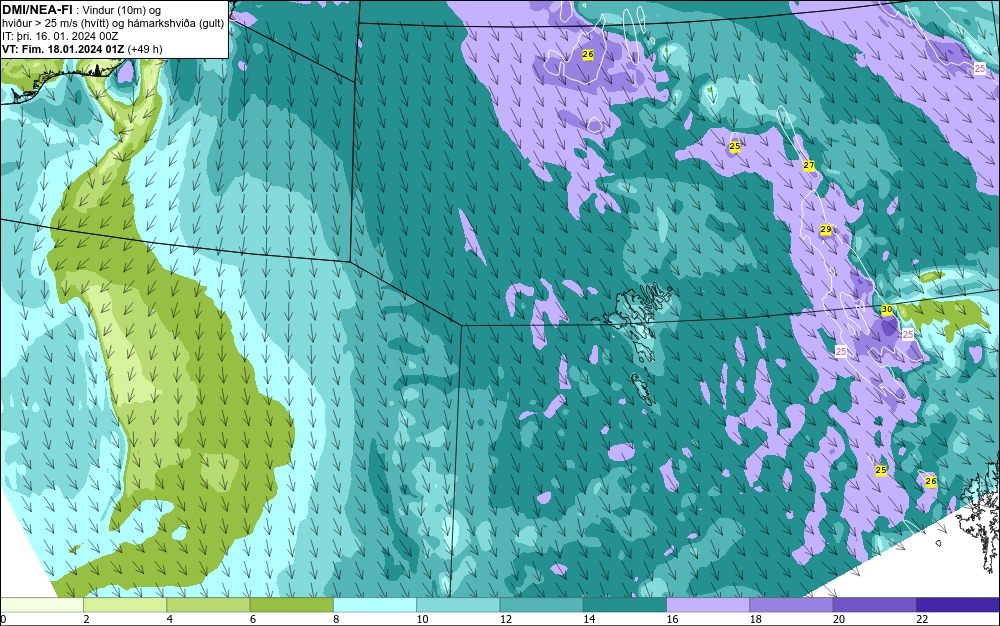This screenshot has height=626, width=1000.
Task: Select the 4–6 m/s green legend swatch
Action: point(209,604)
